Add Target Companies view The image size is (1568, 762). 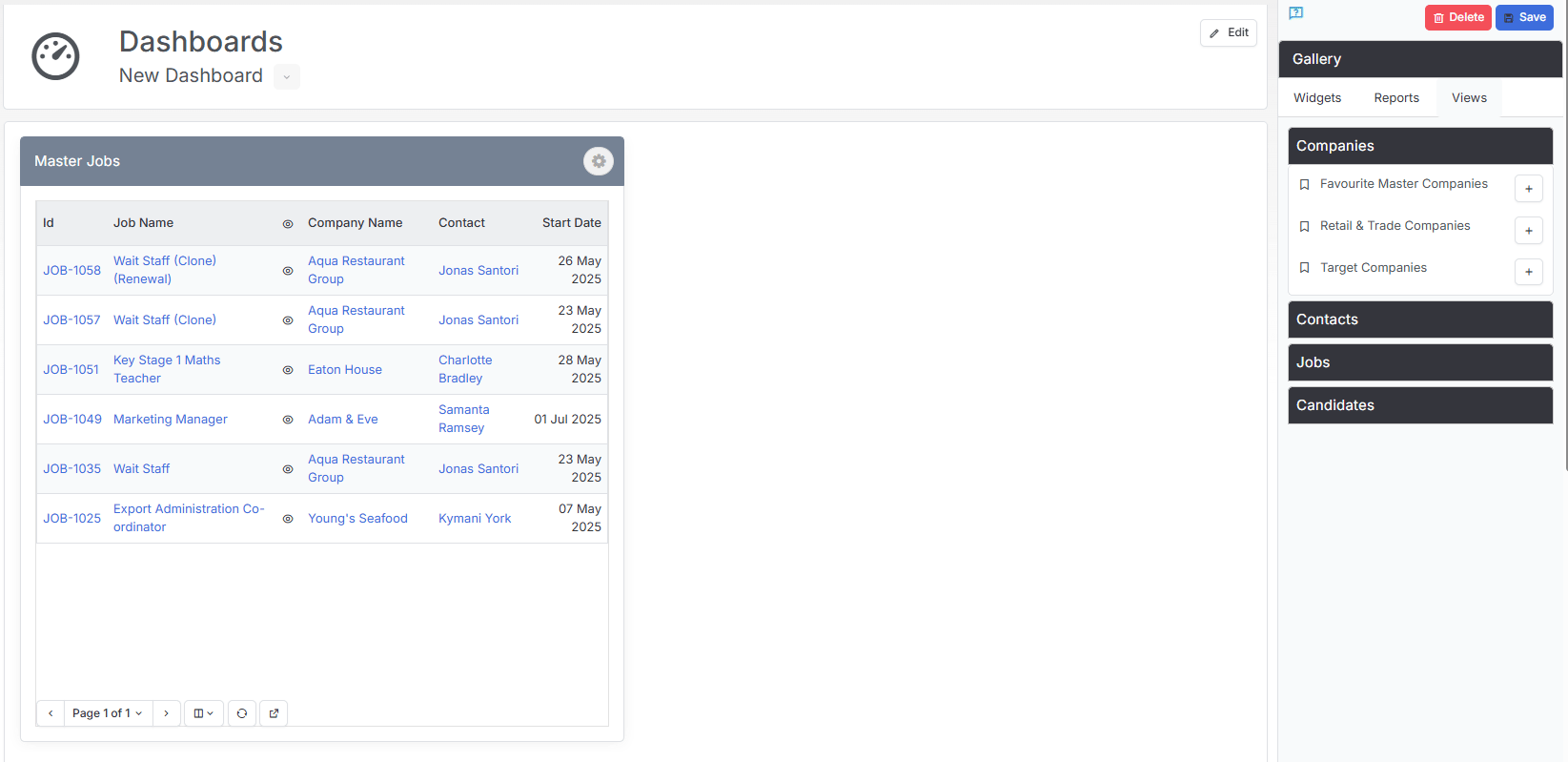tap(1529, 273)
